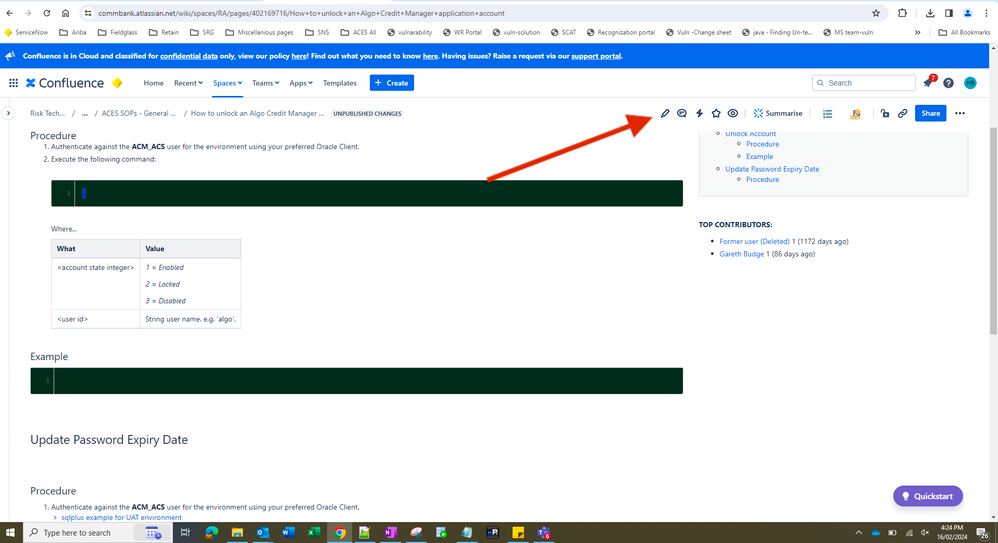
Task: Jump to Example in table of contents
Action: [x=759, y=157]
